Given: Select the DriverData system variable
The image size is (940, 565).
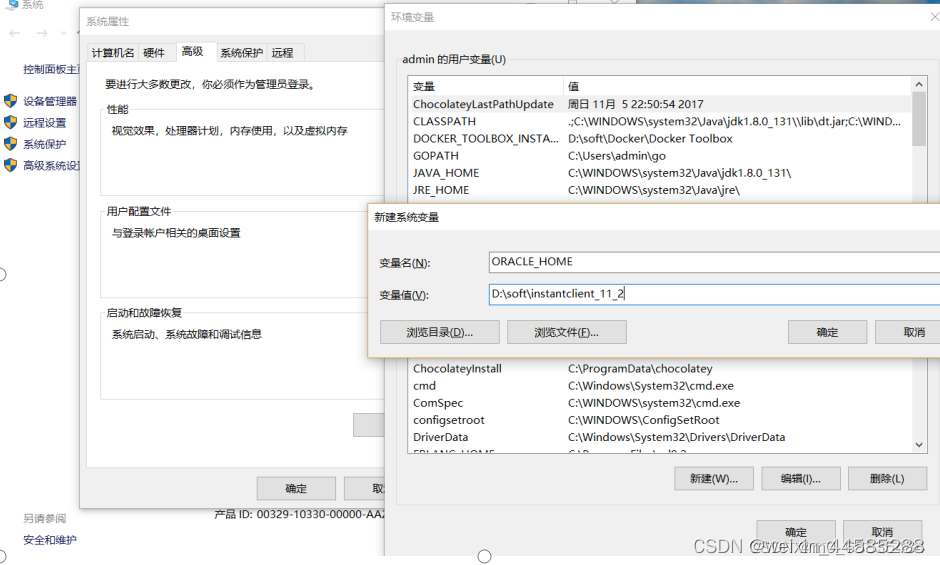Looking at the screenshot, I should coord(660,437).
